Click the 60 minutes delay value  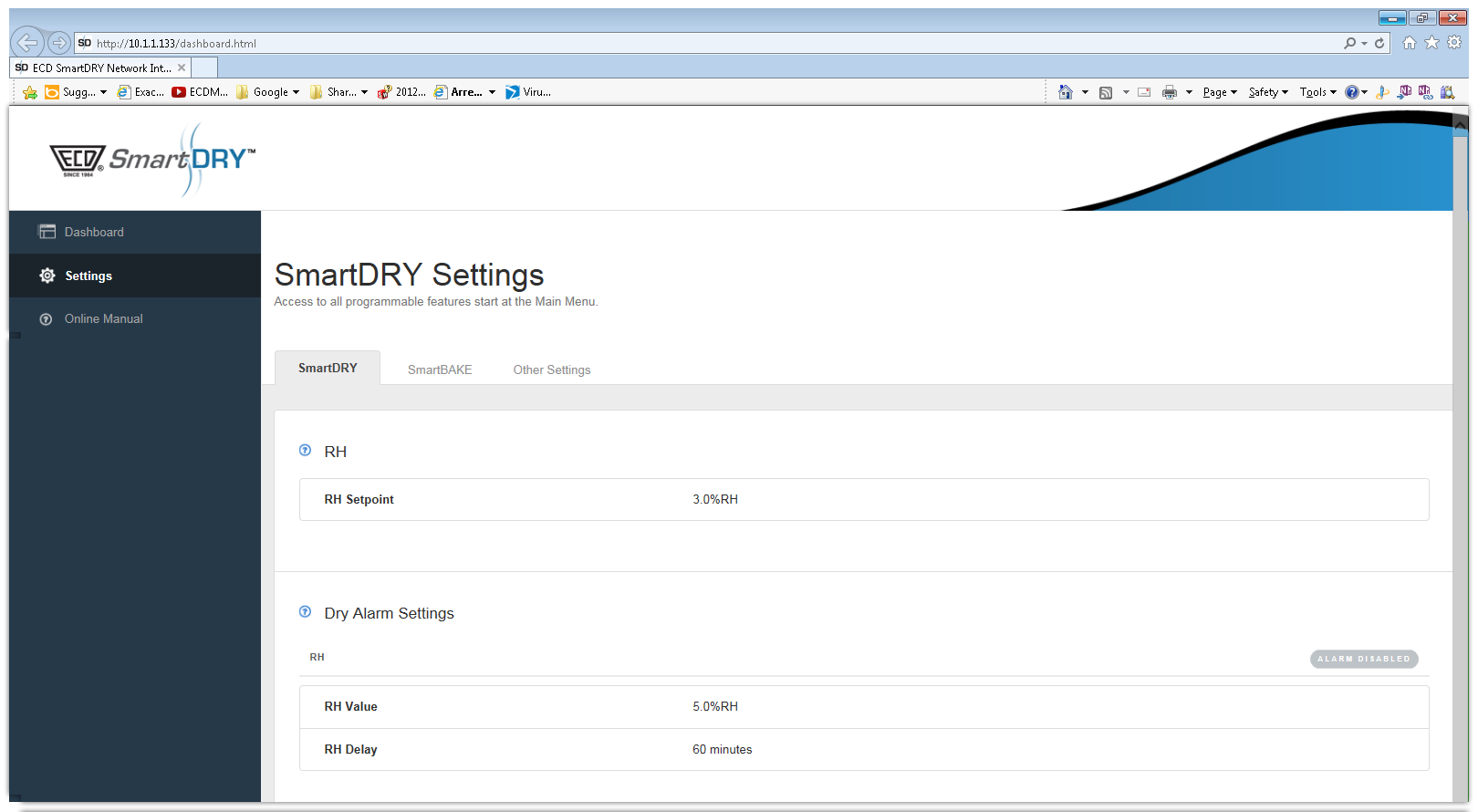coord(723,749)
